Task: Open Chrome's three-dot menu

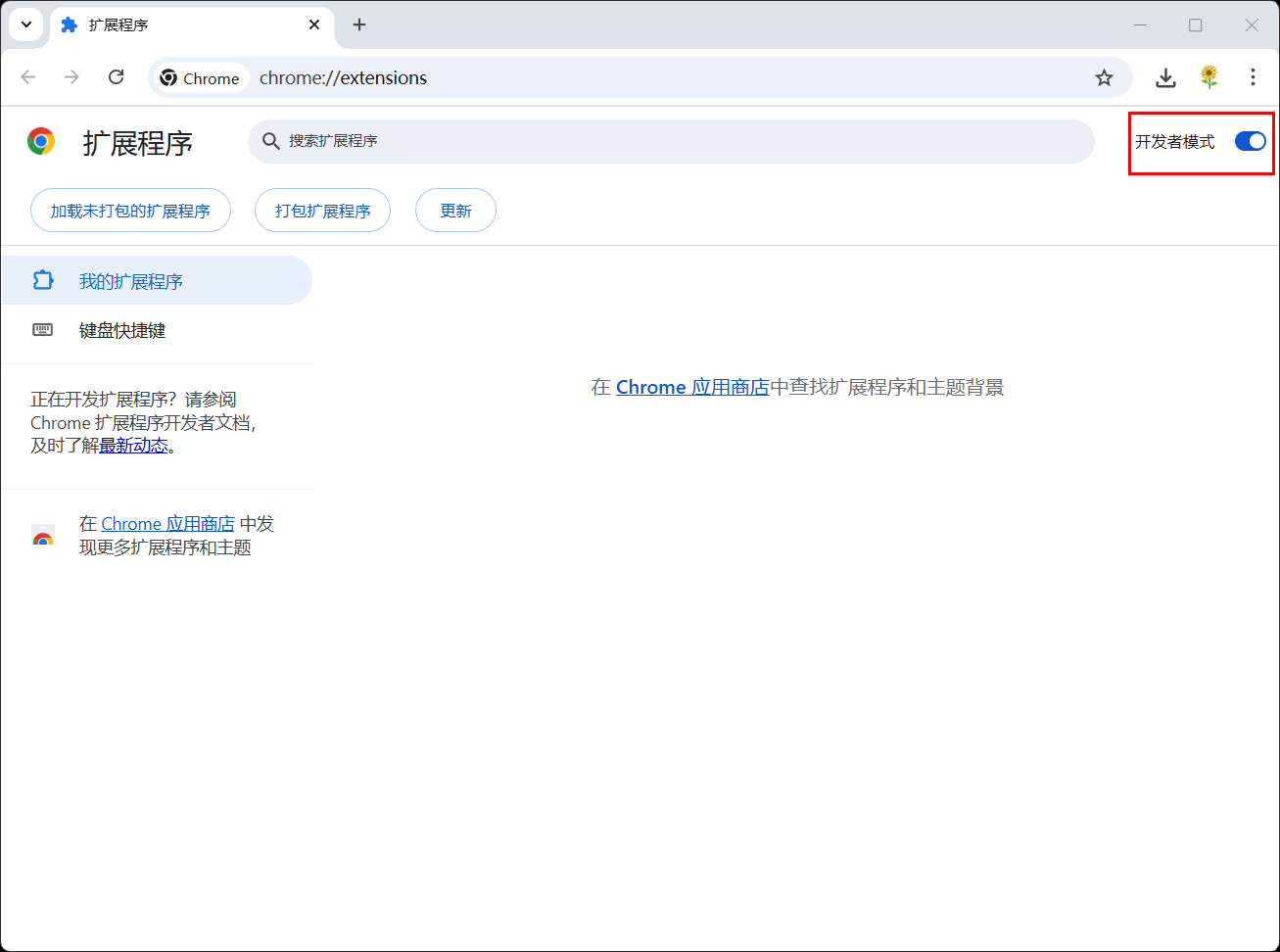Action: [x=1253, y=77]
